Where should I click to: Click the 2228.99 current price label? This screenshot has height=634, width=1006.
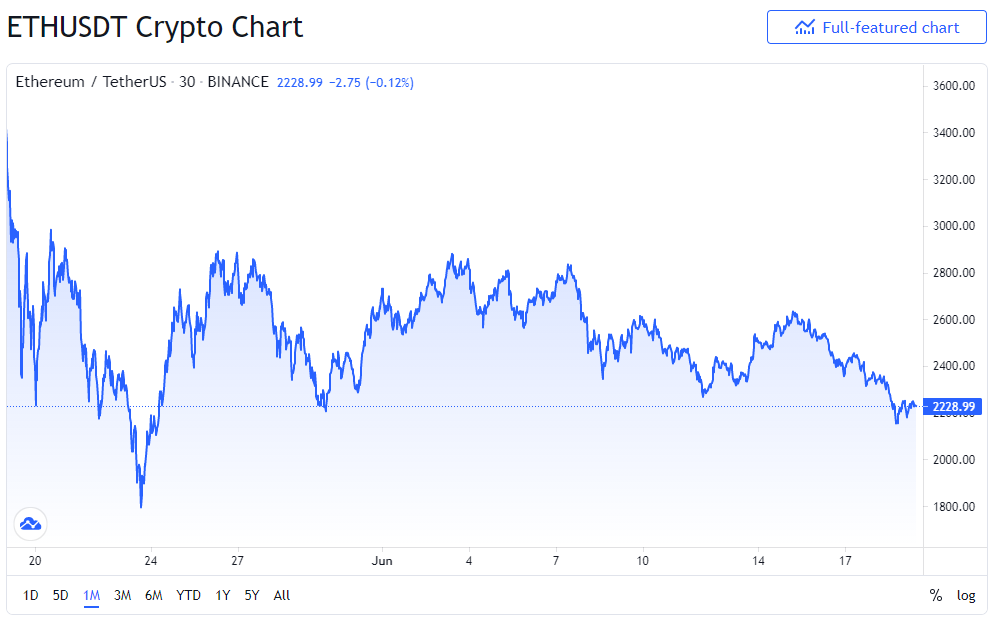click(953, 406)
